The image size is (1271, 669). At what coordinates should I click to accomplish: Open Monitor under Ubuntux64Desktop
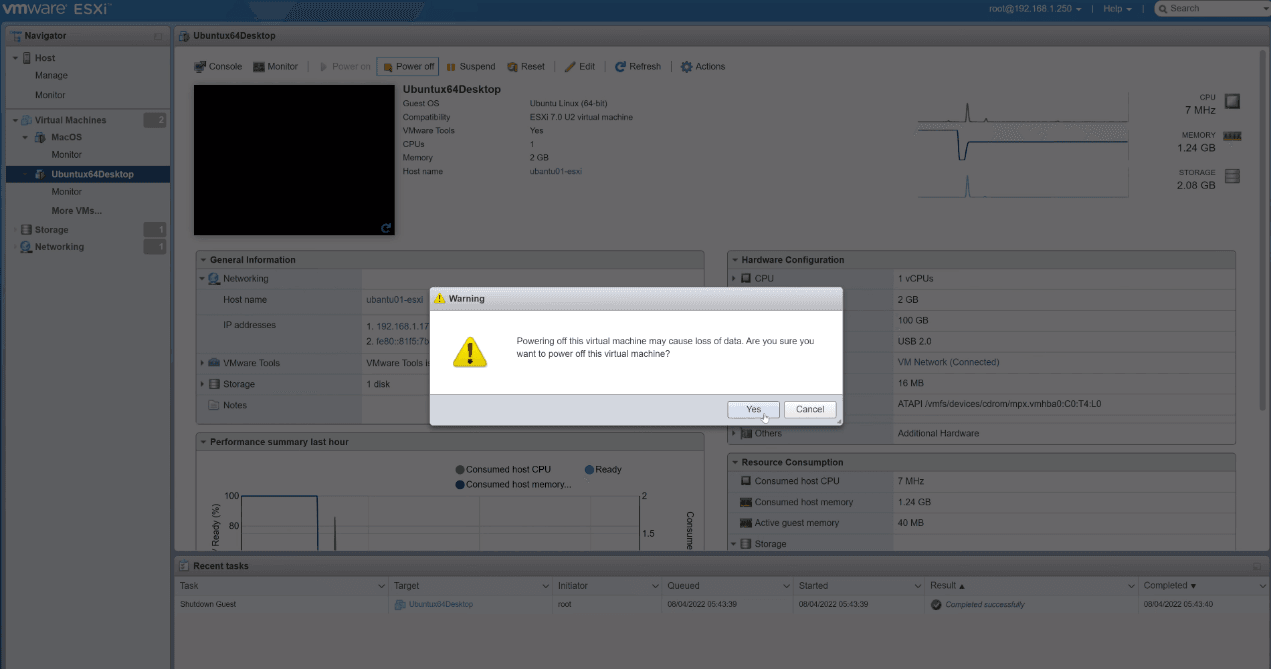(66, 192)
